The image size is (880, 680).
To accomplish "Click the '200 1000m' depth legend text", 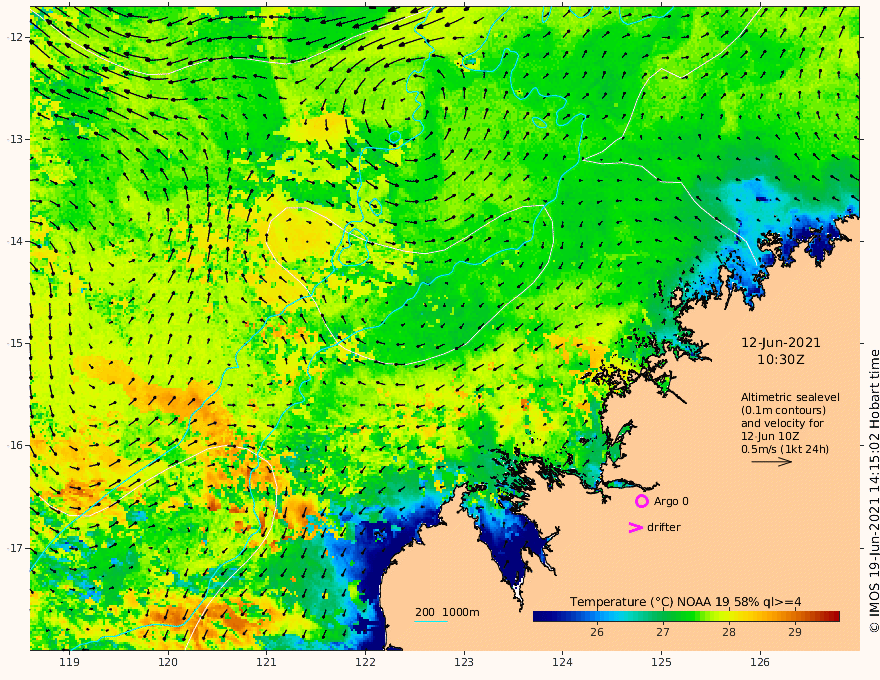I will [x=447, y=612].
